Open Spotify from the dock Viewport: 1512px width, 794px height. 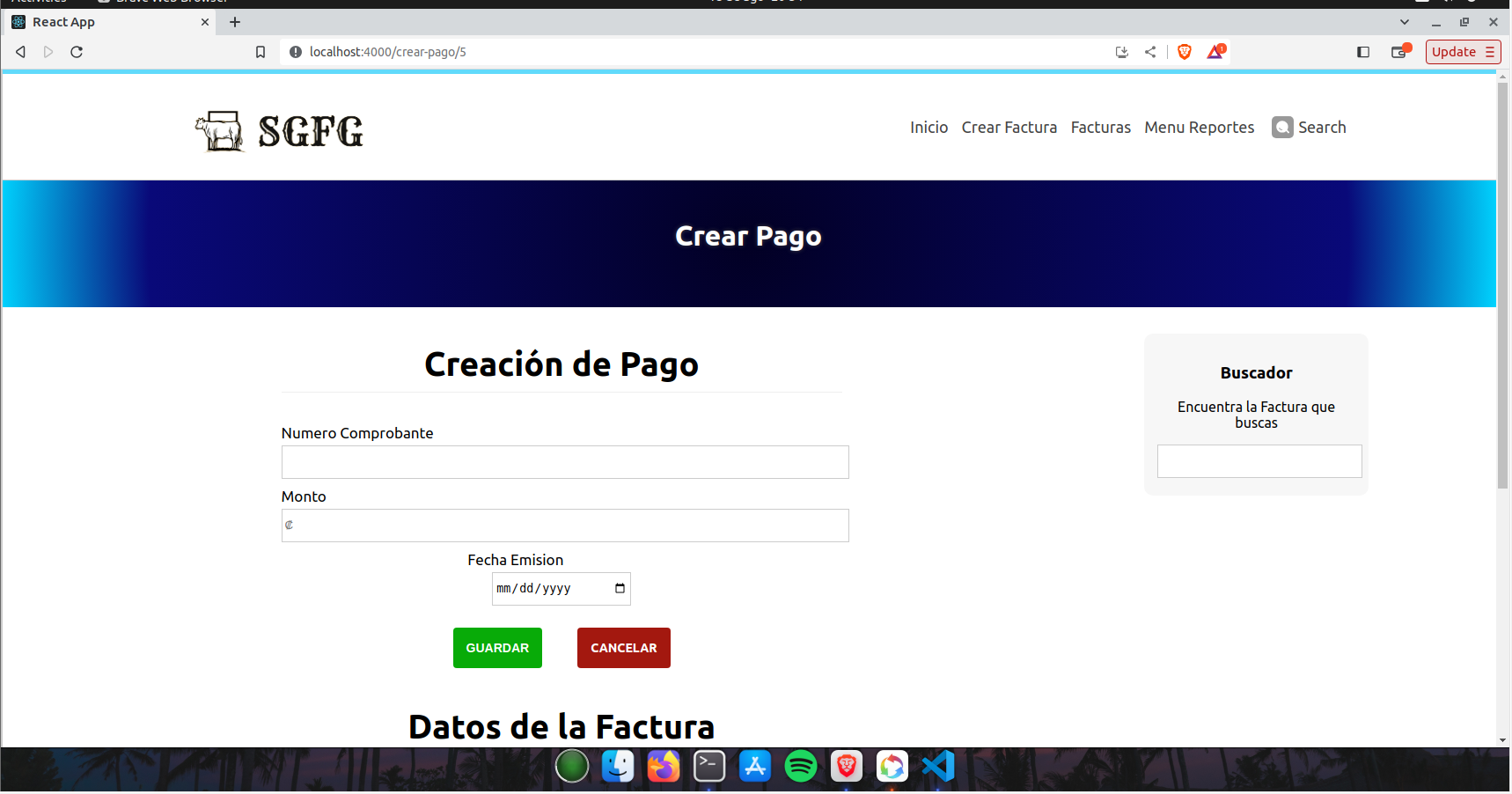point(801,766)
